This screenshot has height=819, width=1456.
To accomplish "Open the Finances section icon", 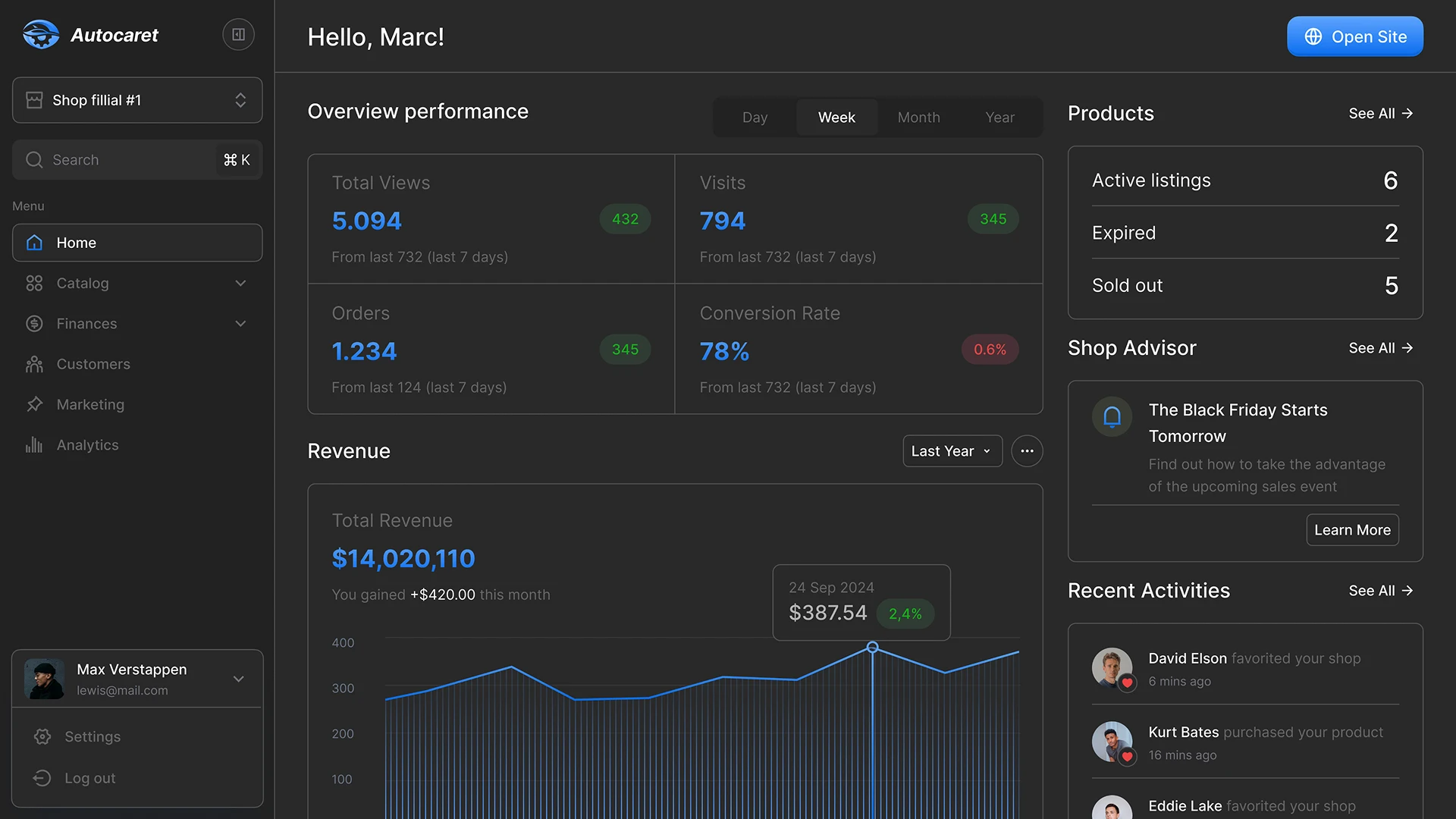I will [34, 323].
